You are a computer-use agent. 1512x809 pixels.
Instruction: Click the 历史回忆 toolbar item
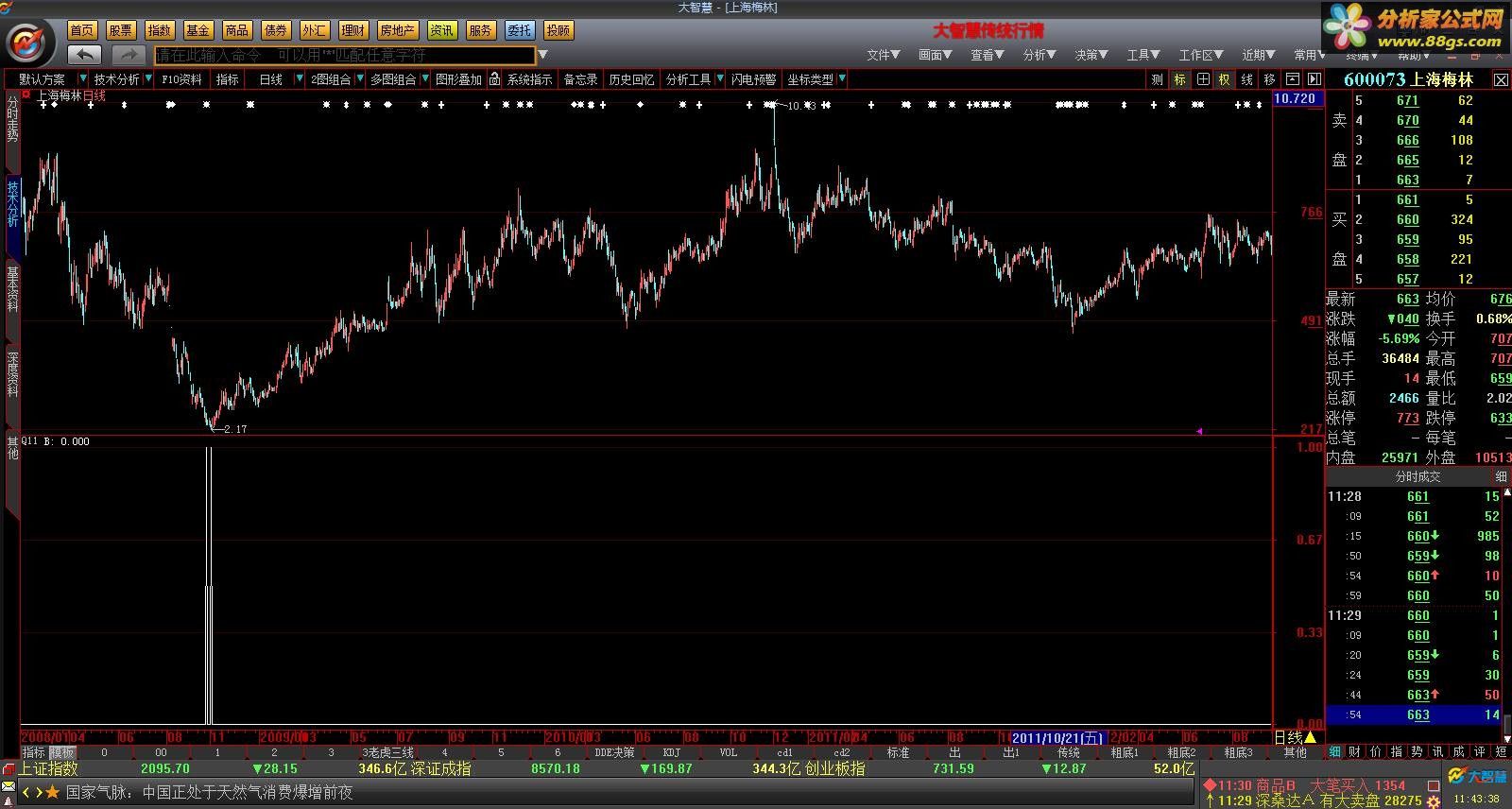coord(631,79)
